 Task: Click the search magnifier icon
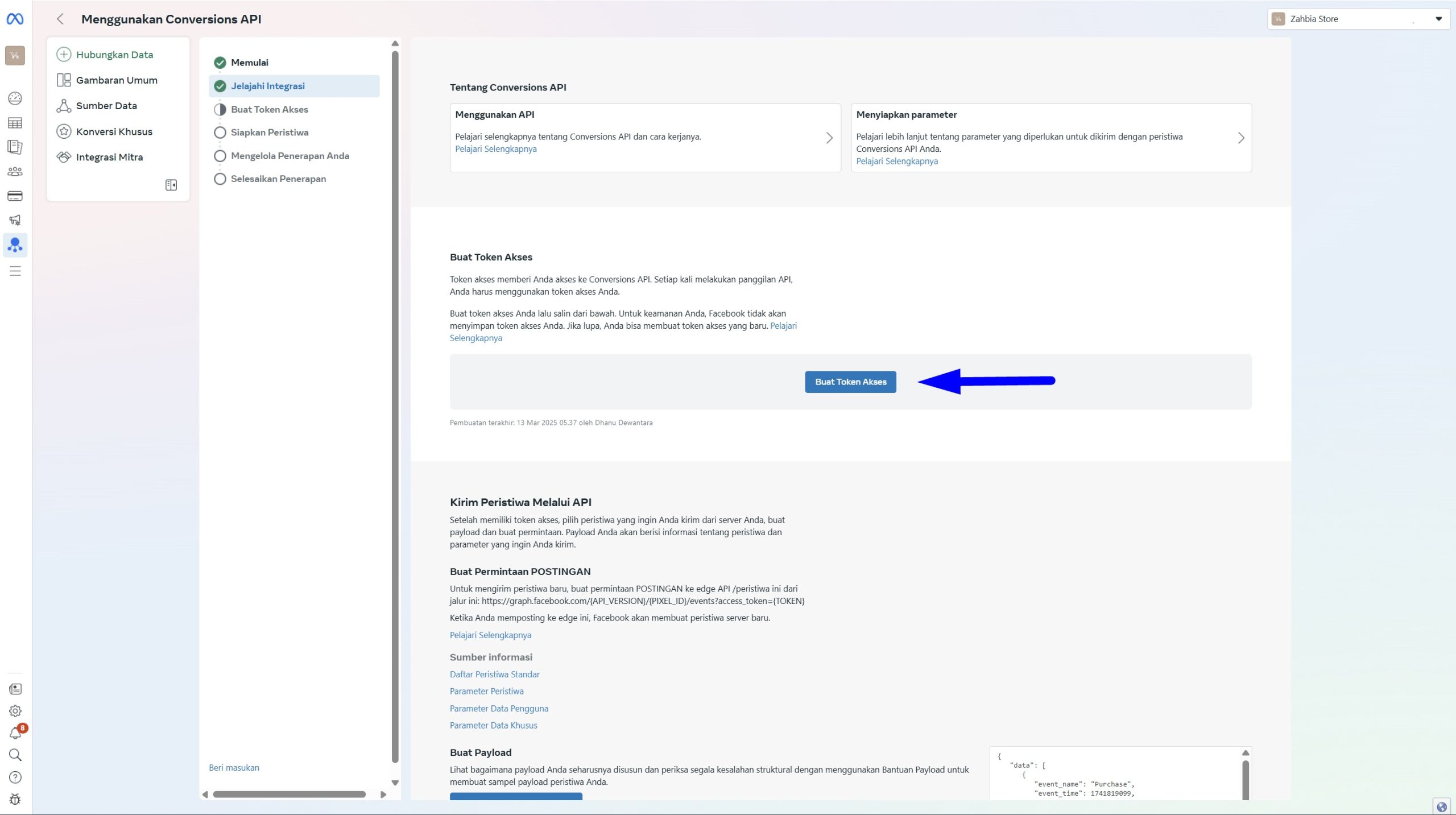pyautogui.click(x=15, y=755)
